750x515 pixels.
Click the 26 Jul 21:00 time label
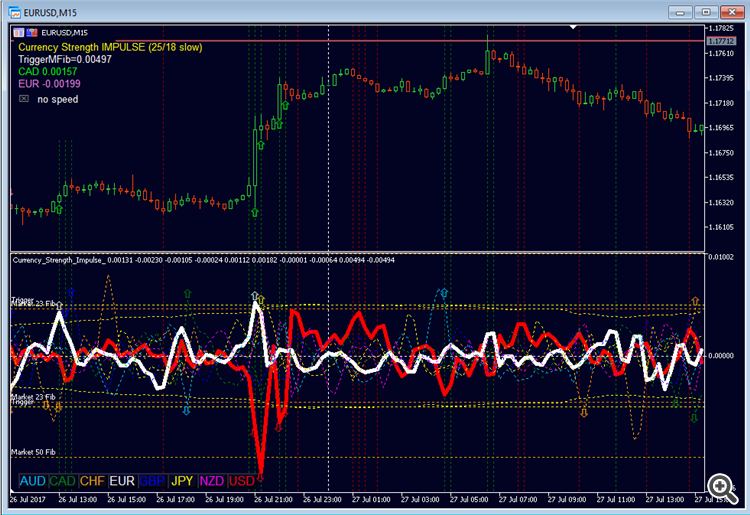pyautogui.click(x=273, y=499)
